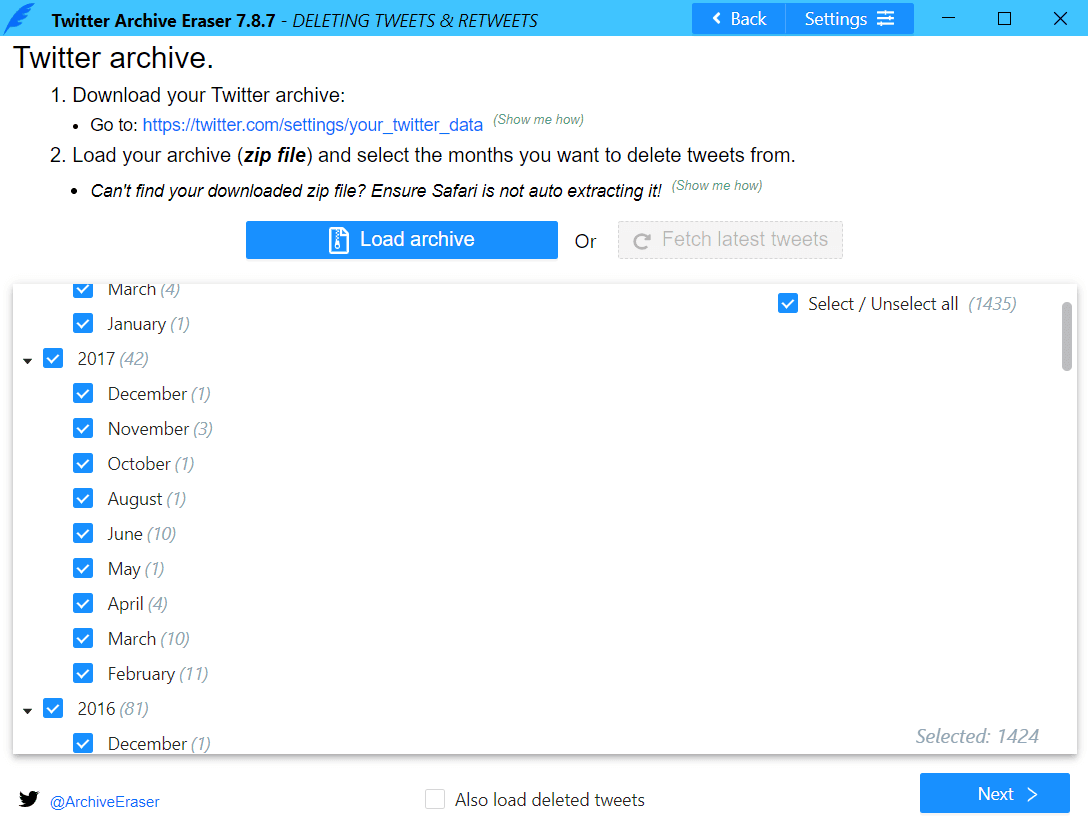The image size is (1088, 824).
Task: Click the zip file icon on Load archive
Action: tap(339, 240)
